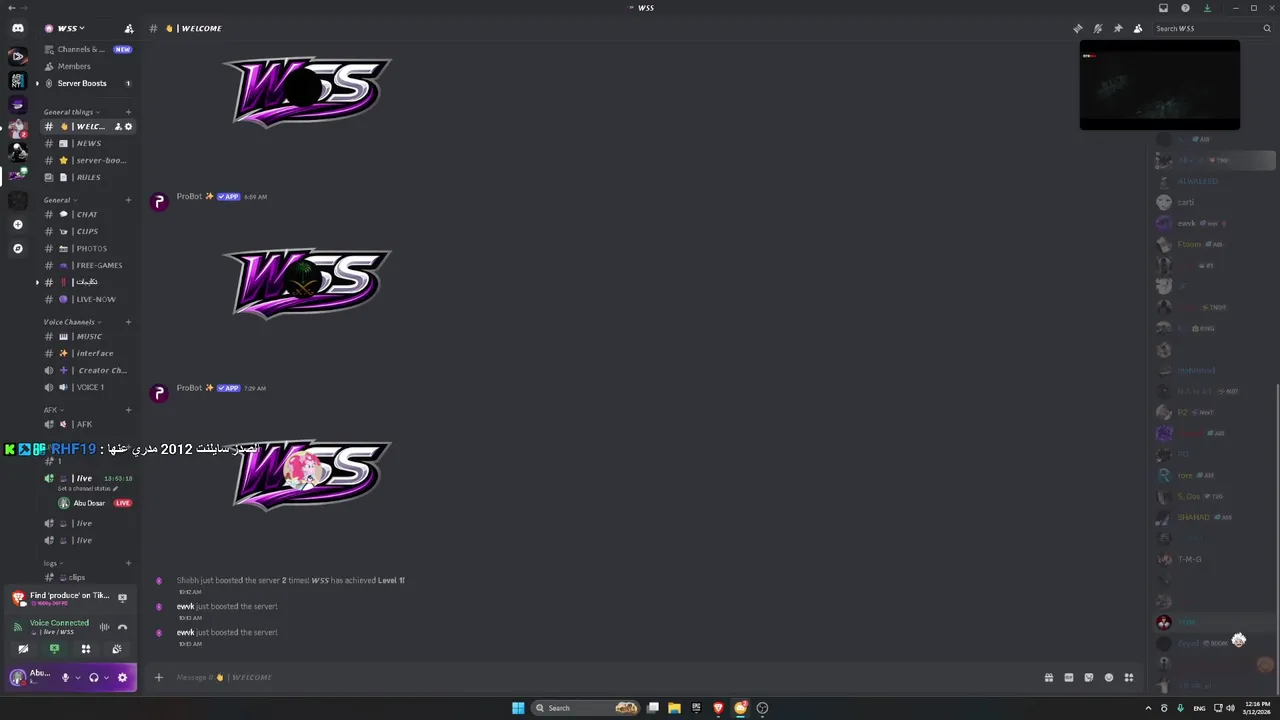Collapse the General category
Viewport: 1280px width, 720px height.
tap(60, 200)
